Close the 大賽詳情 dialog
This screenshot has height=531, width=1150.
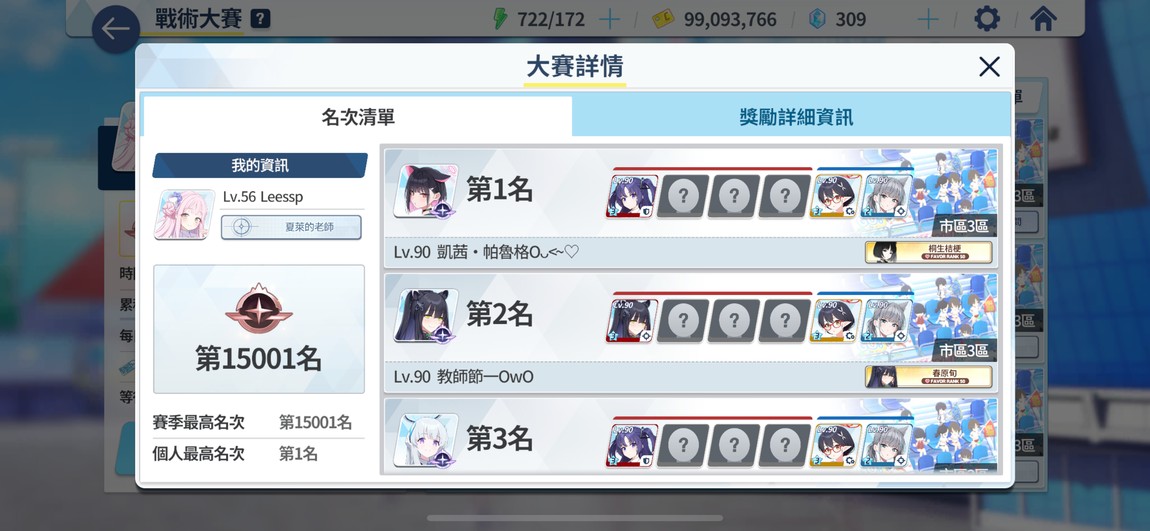pos(989,67)
